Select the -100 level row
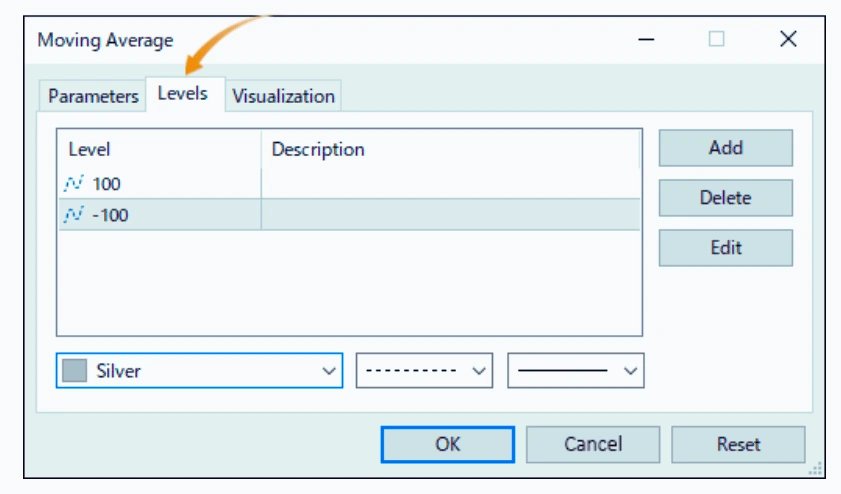 click(x=349, y=215)
